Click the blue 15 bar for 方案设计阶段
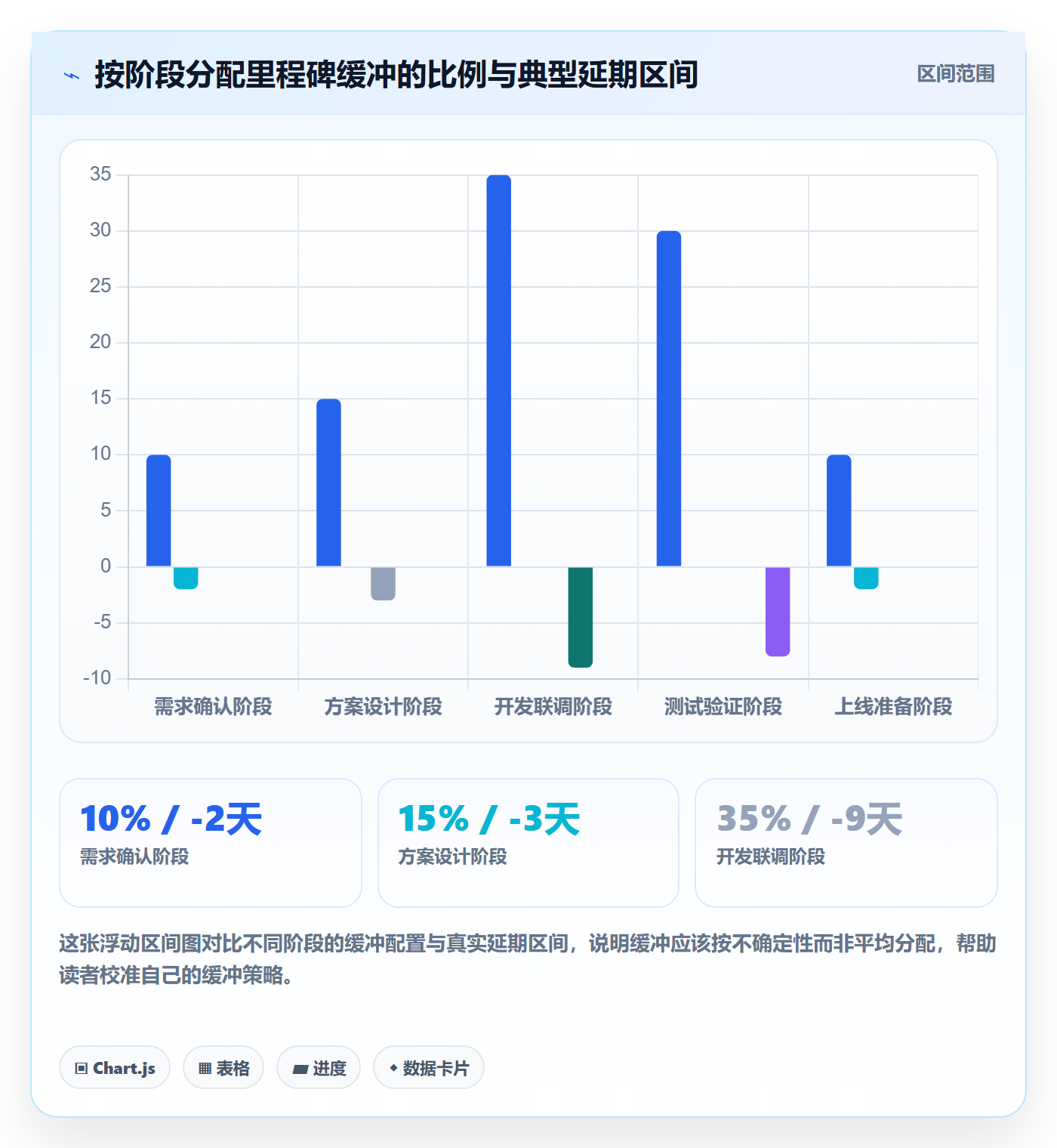The width and height of the screenshot is (1057, 1148). (x=328, y=483)
